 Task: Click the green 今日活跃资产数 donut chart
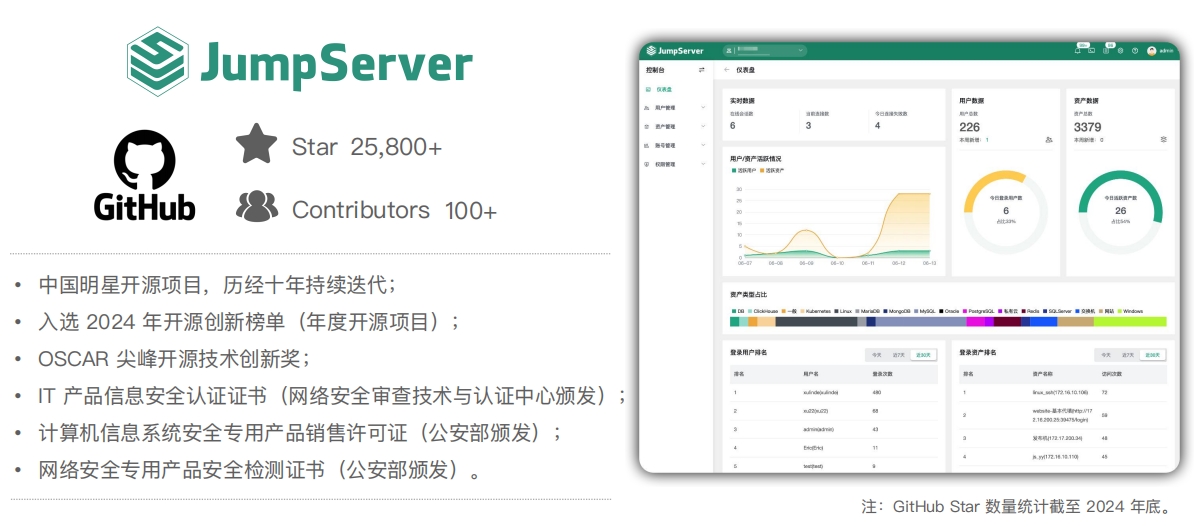coord(1120,213)
